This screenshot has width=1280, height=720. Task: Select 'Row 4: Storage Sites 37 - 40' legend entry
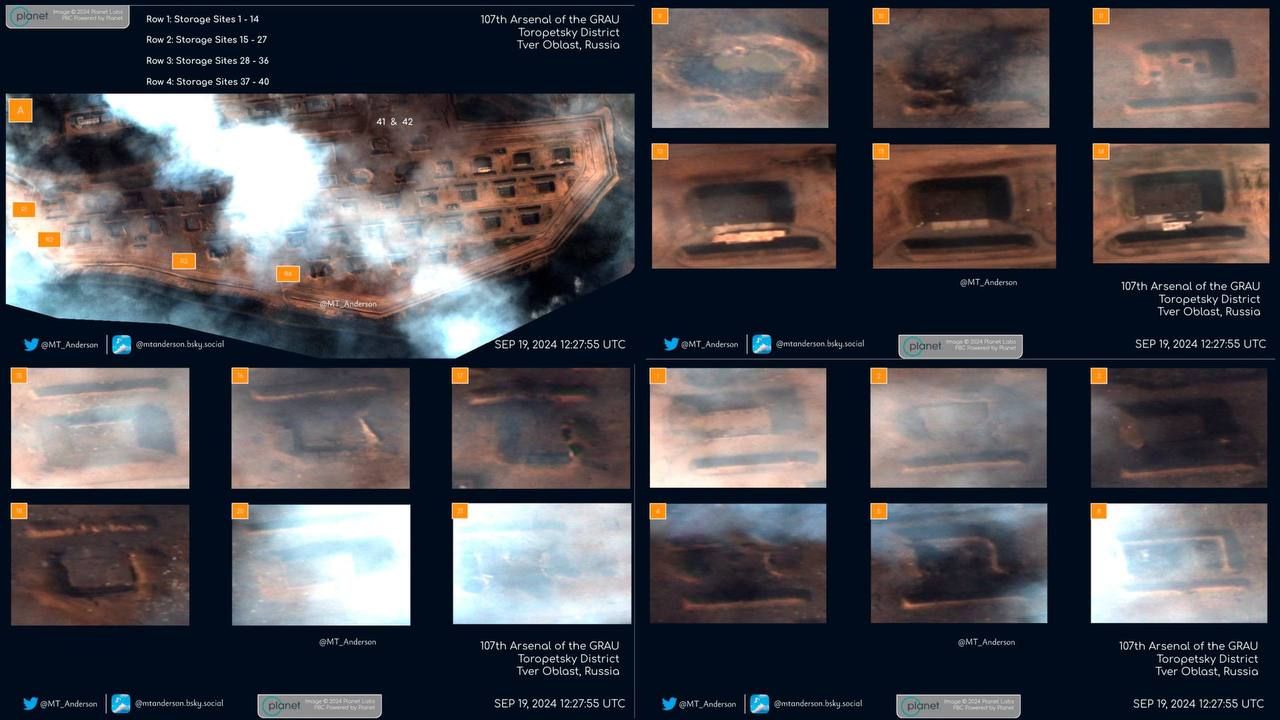coord(207,82)
